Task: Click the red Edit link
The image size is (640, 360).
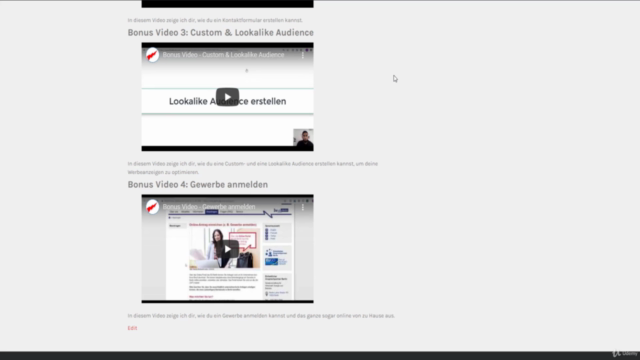Action: tap(132, 328)
